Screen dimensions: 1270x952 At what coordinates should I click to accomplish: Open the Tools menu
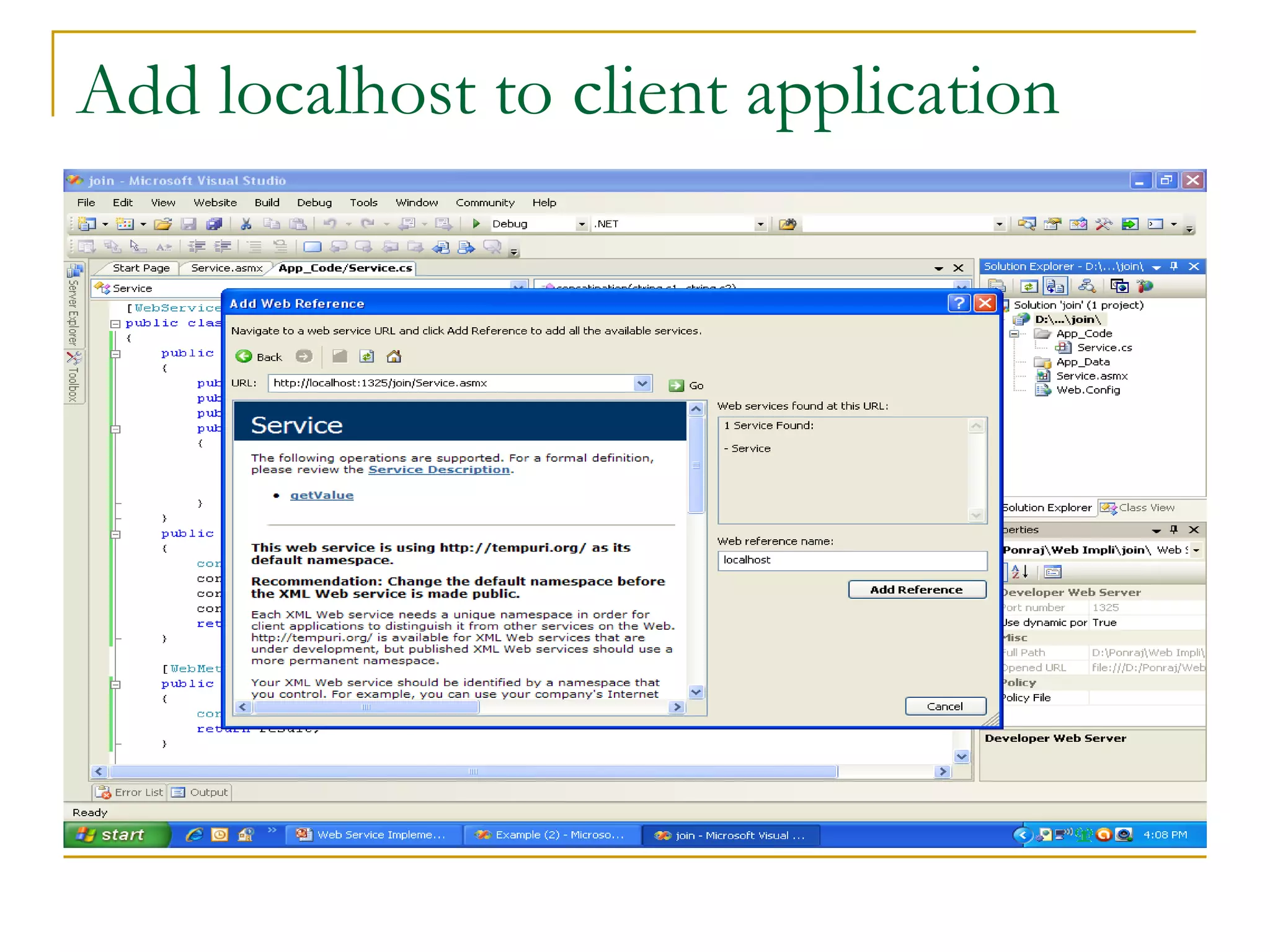[x=363, y=203]
